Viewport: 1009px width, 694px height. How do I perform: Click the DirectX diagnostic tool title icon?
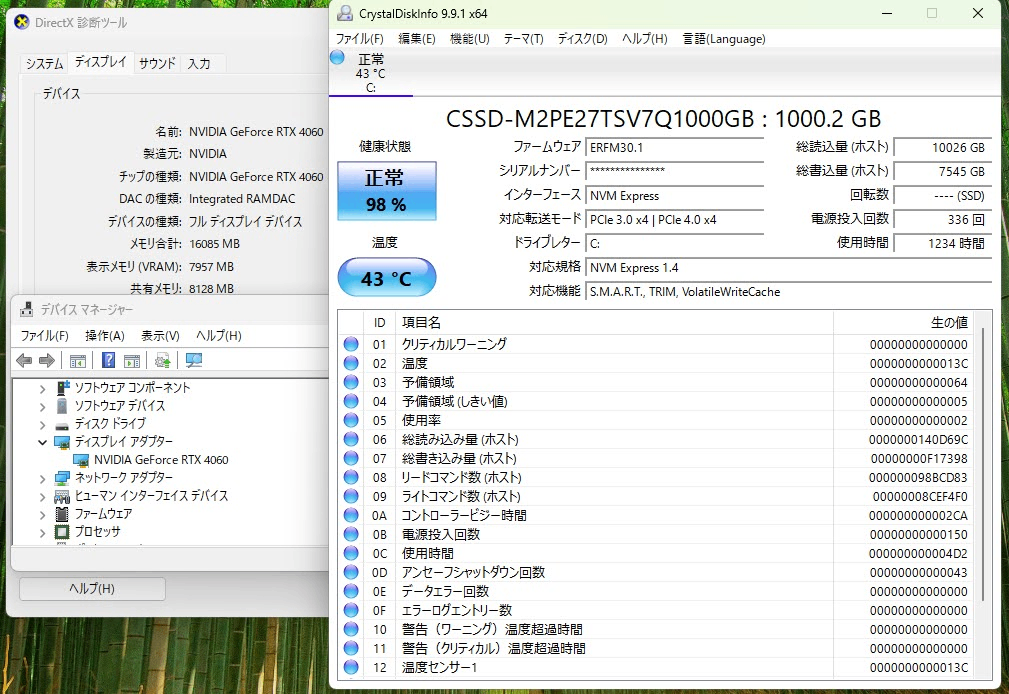[22, 23]
